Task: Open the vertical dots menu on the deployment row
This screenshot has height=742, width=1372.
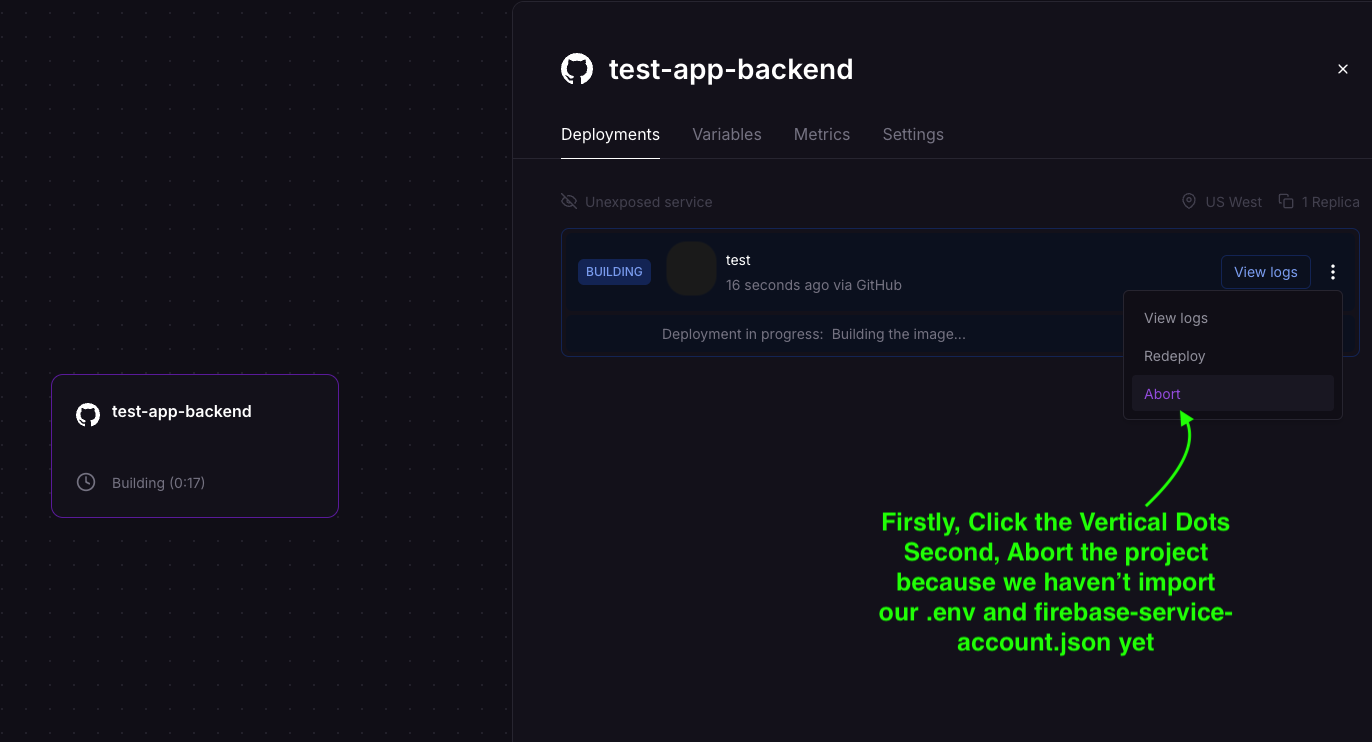Action: click(x=1333, y=271)
